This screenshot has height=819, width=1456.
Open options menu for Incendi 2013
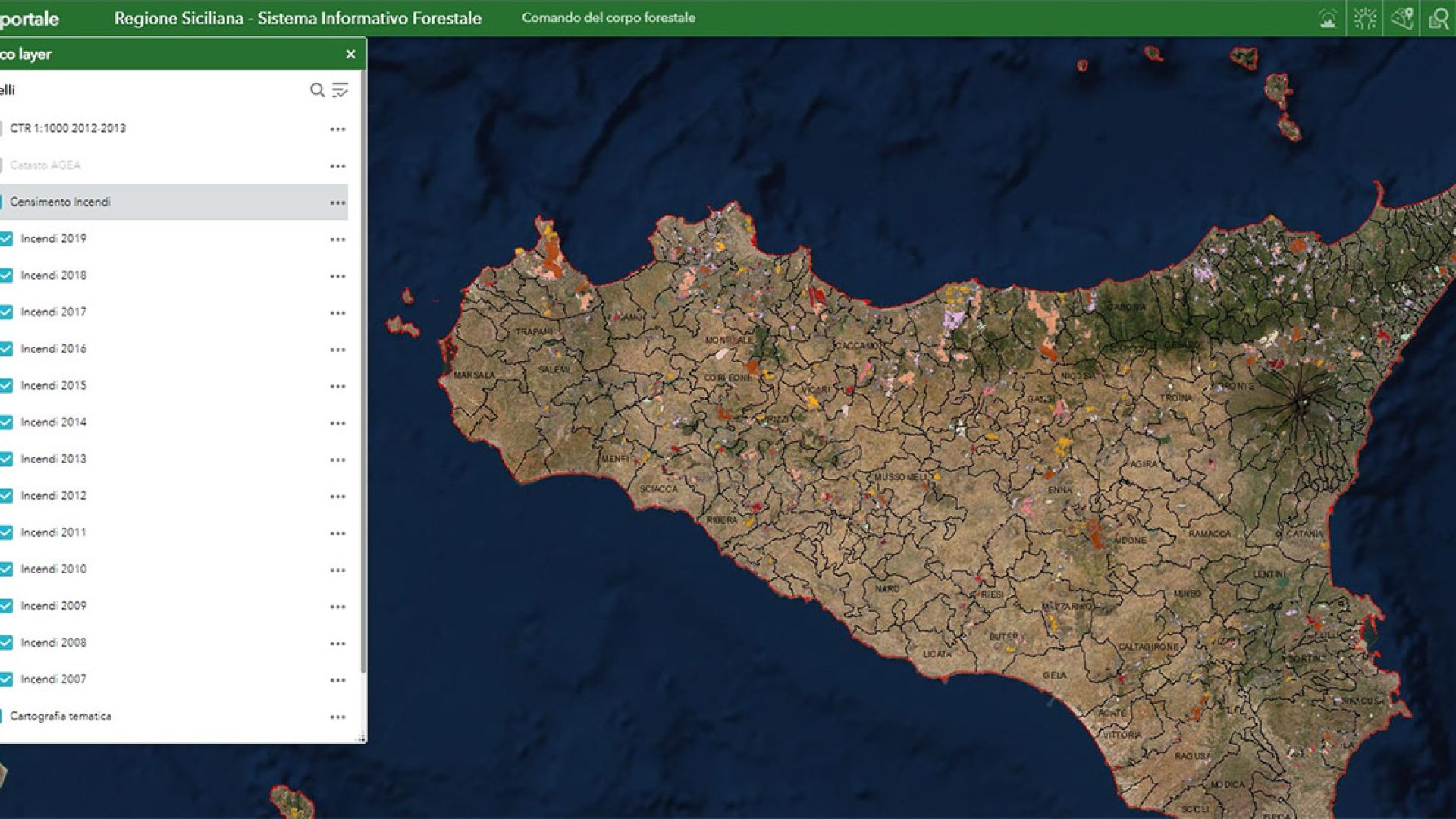337,460
